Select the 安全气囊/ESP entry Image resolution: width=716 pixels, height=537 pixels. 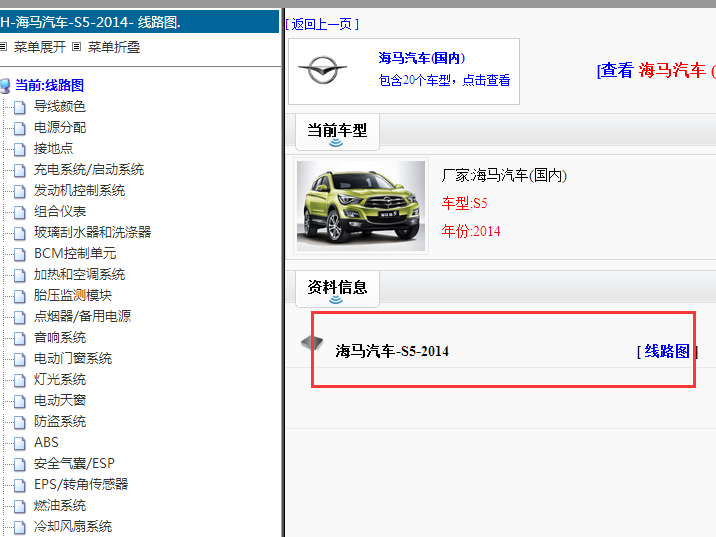coord(74,463)
